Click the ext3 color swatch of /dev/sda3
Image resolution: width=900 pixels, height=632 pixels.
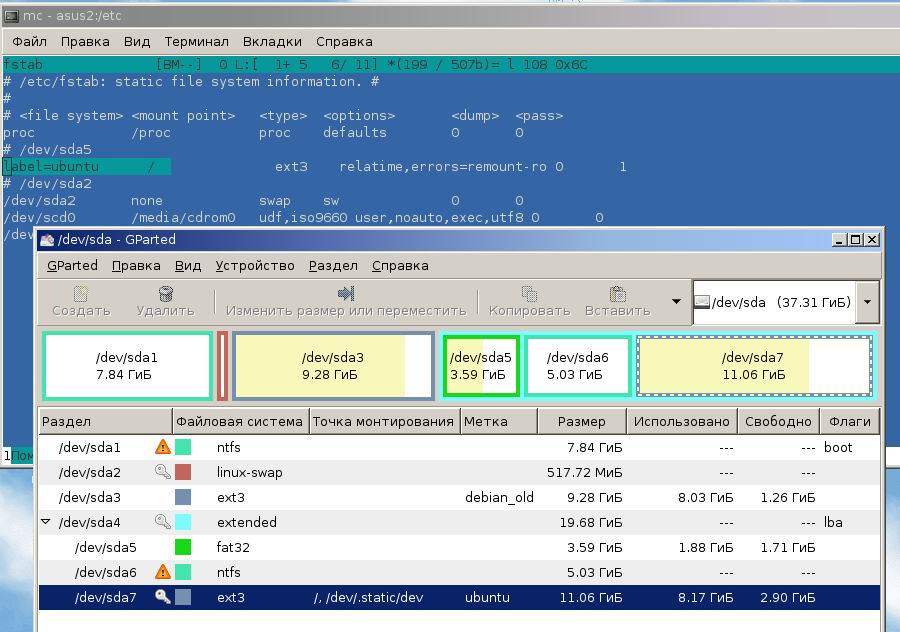183,497
